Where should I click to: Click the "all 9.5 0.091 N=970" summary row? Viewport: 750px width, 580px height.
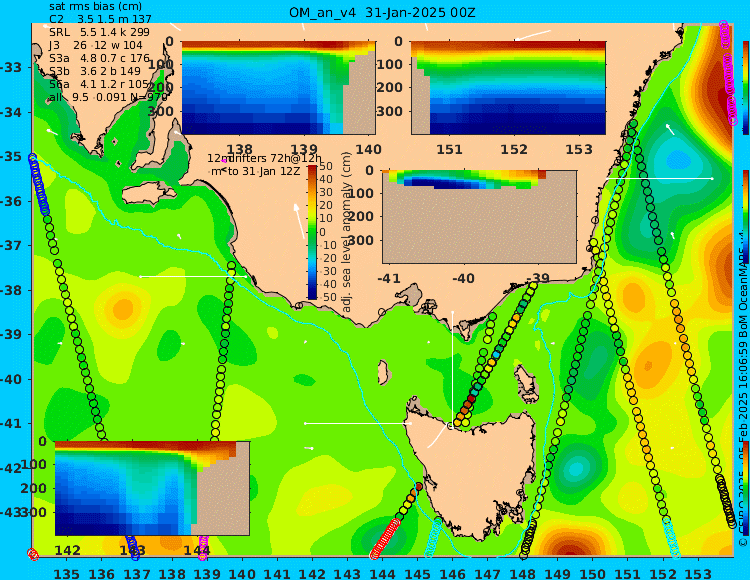coord(109,97)
